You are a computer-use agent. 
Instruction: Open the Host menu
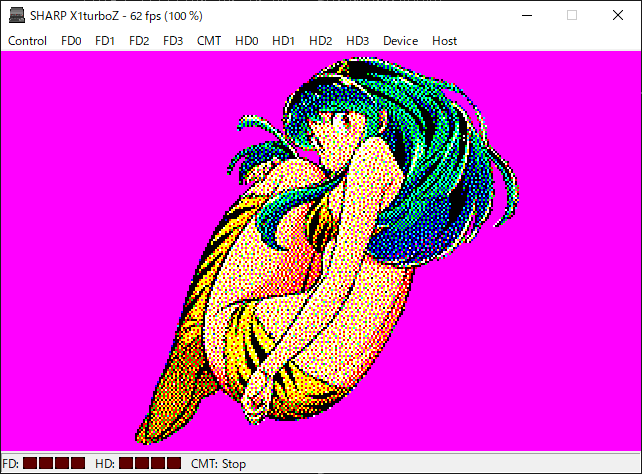444,41
